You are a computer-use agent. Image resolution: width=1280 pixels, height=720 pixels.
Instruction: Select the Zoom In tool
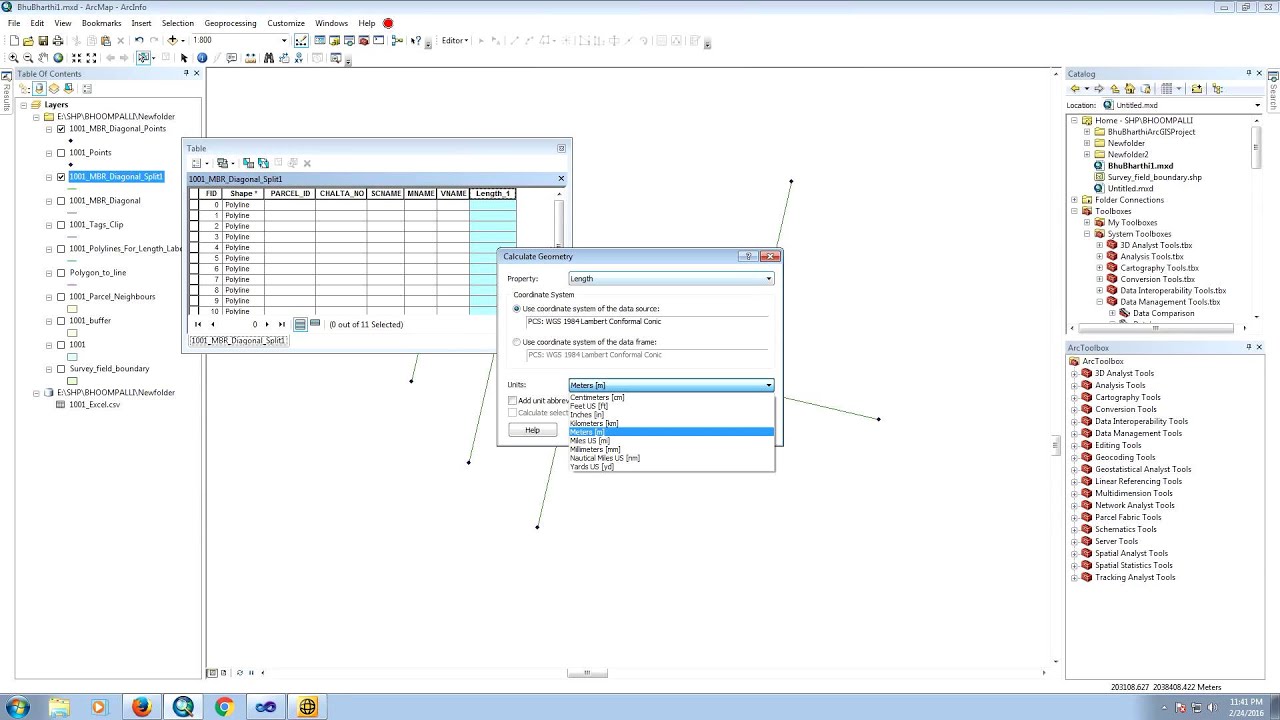[x=13, y=58]
